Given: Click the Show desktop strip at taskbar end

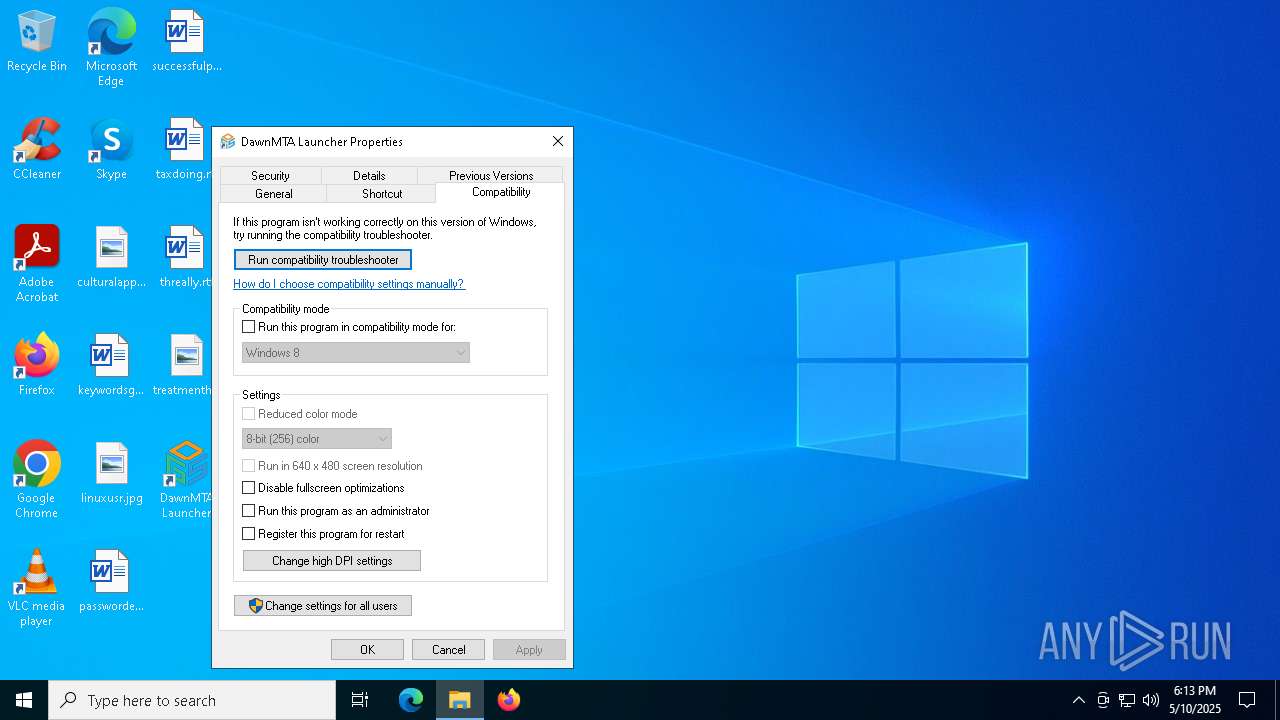Looking at the screenshot, I should 1277,700.
